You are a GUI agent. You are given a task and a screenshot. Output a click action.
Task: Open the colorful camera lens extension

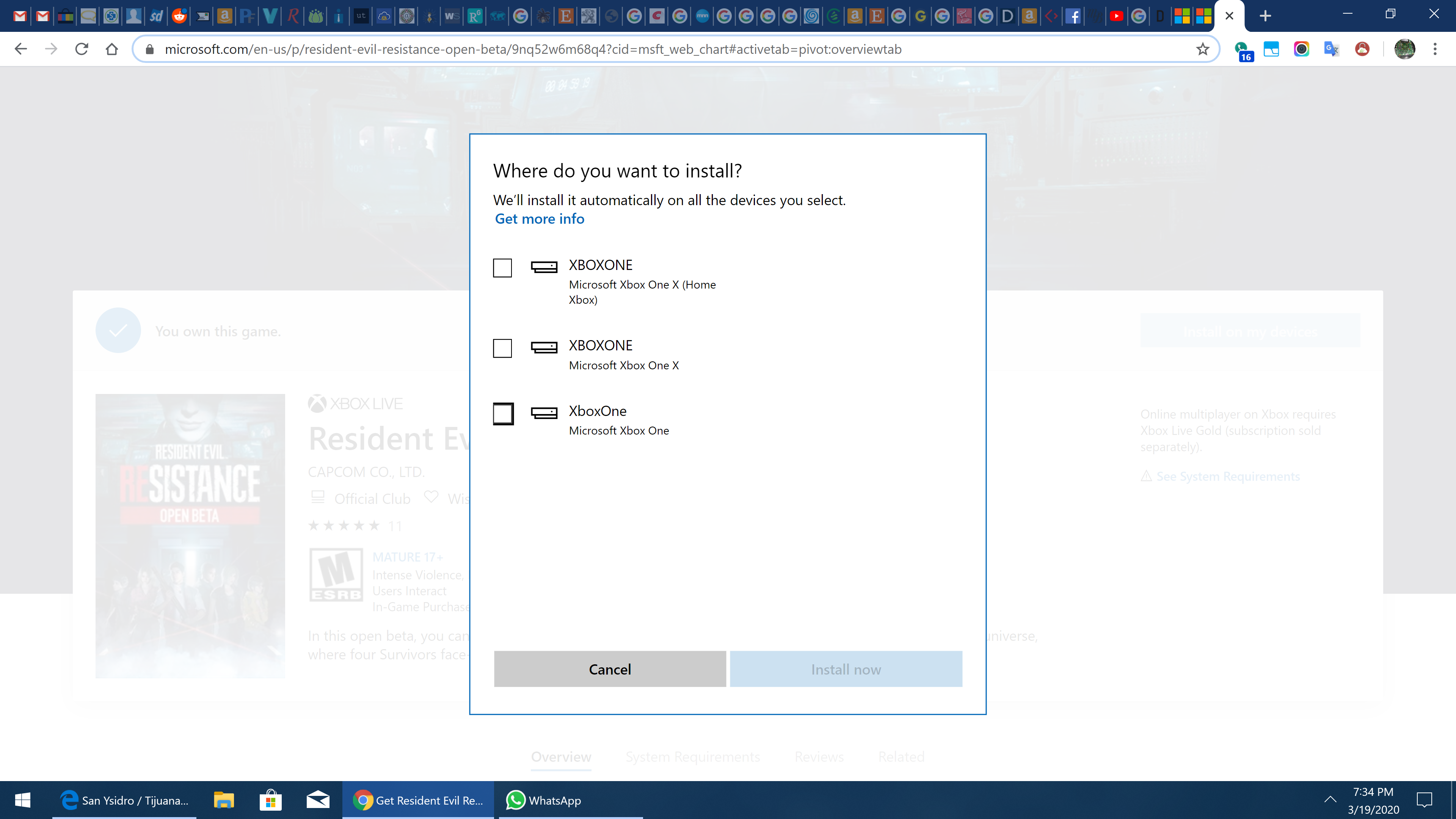[1301, 49]
